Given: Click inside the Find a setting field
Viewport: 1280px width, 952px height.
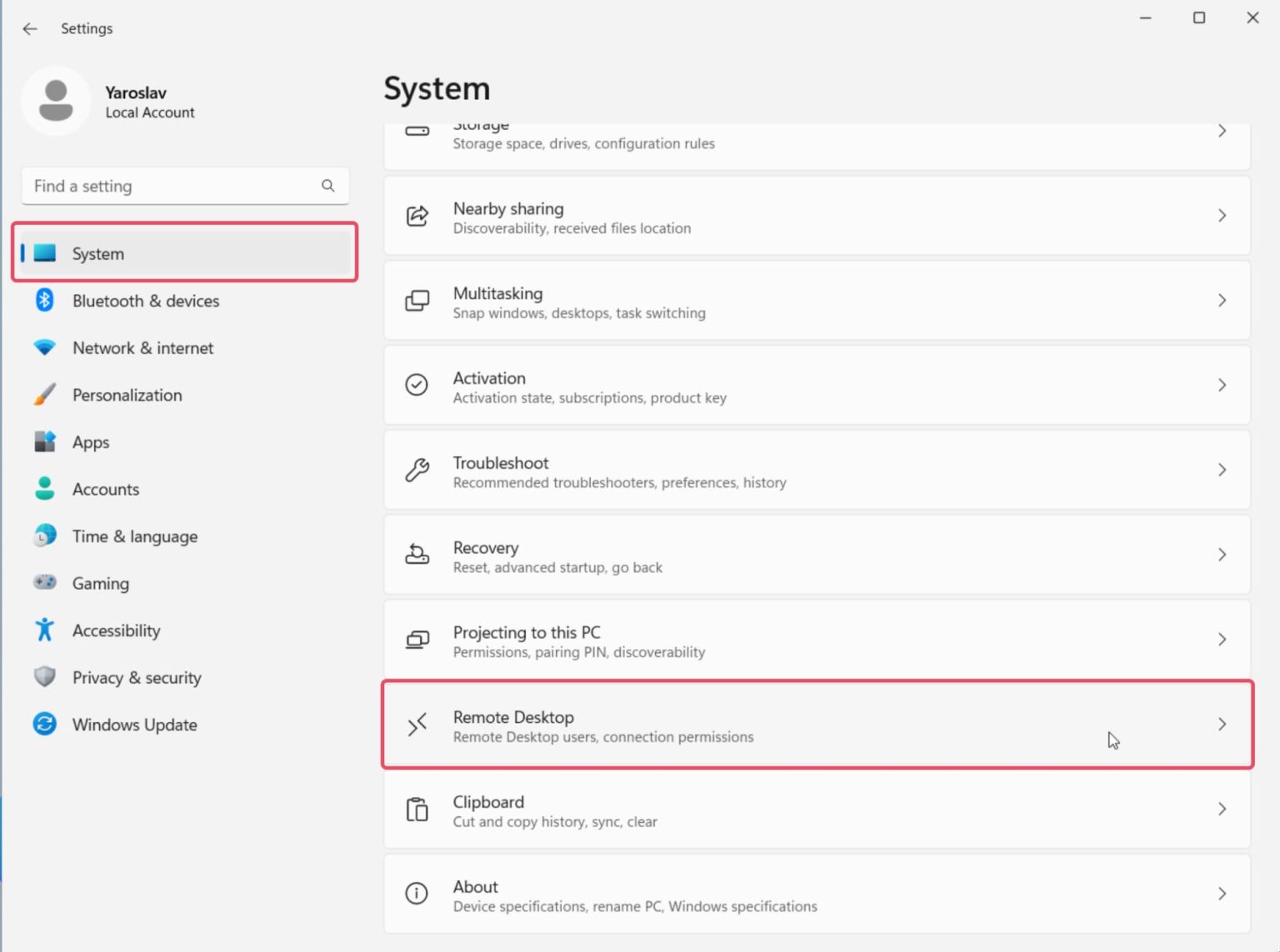Looking at the screenshot, I should point(150,186).
